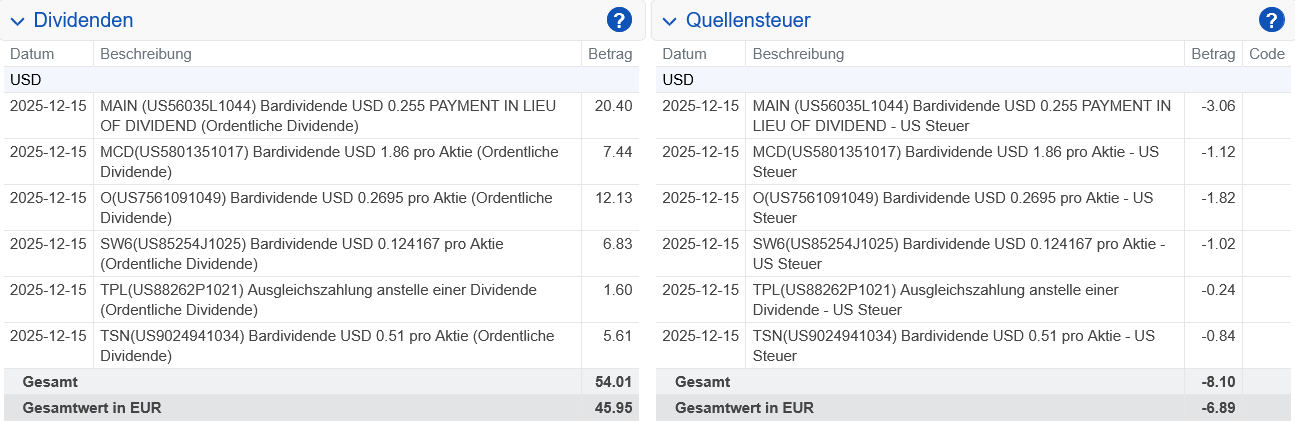
Task: Click the Dividenden section title
Action: pos(83,20)
